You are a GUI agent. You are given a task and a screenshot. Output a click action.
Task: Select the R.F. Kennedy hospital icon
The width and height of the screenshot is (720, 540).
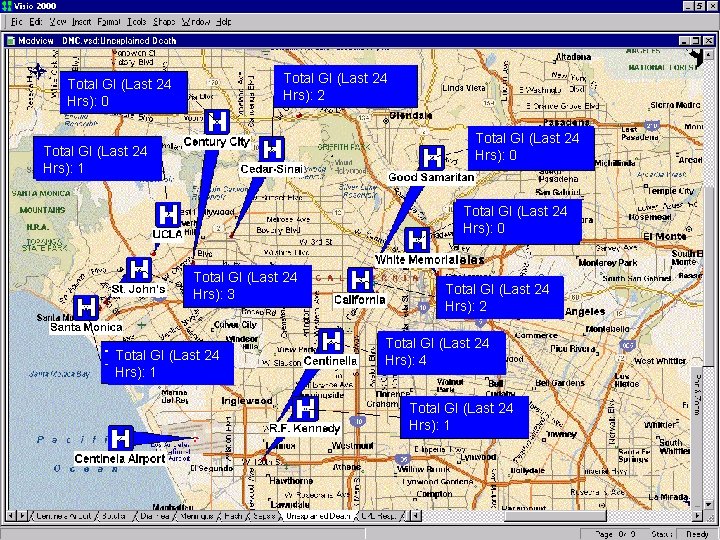click(x=305, y=408)
